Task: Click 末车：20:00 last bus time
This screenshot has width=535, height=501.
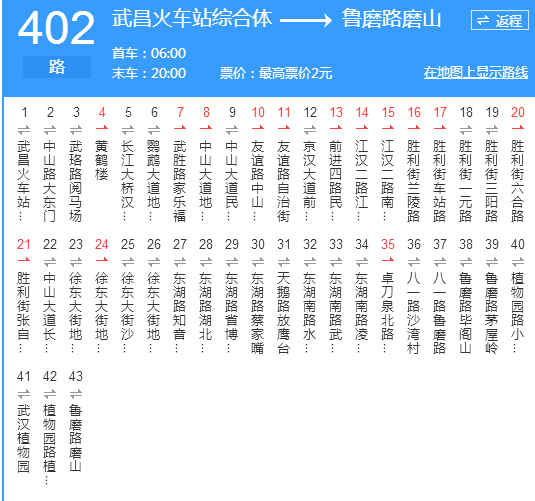Action: pyautogui.click(x=149, y=73)
